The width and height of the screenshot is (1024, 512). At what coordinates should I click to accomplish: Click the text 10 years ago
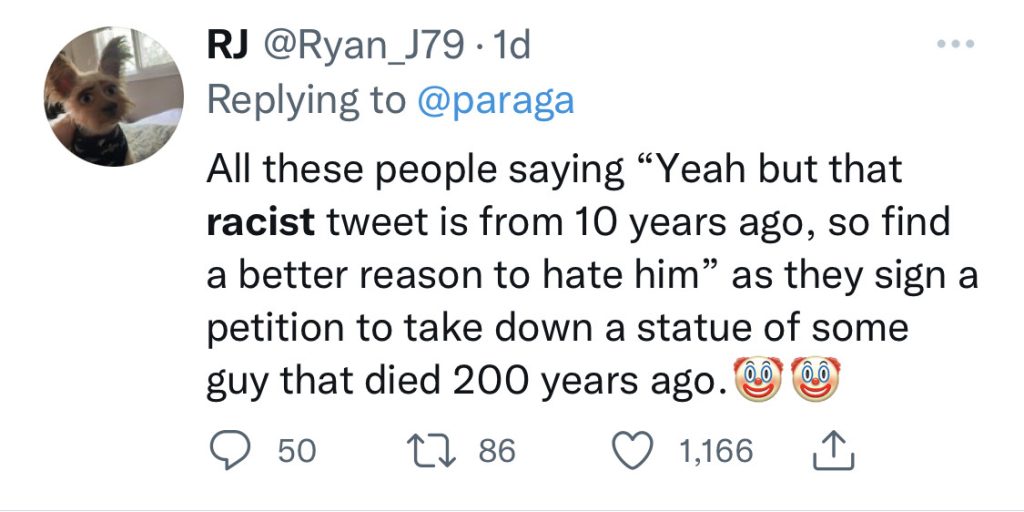pyautogui.click(x=689, y=223)
